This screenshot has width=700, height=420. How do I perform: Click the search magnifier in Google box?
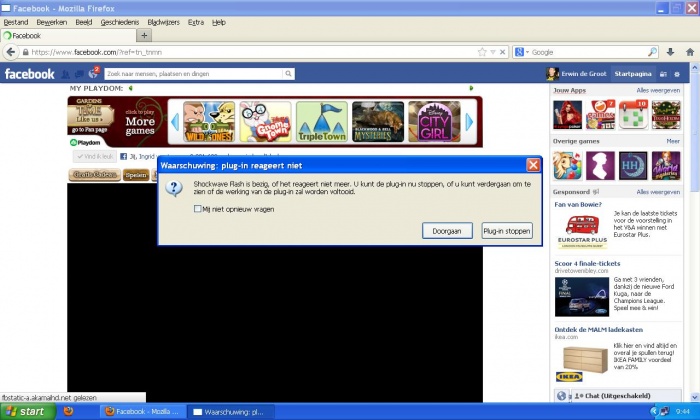(652, 52)
